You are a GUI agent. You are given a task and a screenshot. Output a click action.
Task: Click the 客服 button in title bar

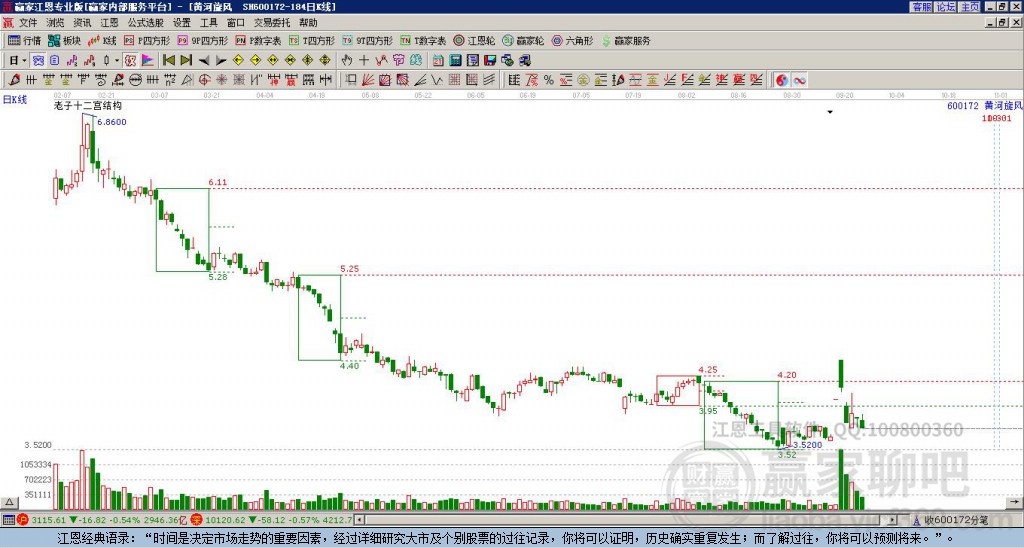[921, 7]
